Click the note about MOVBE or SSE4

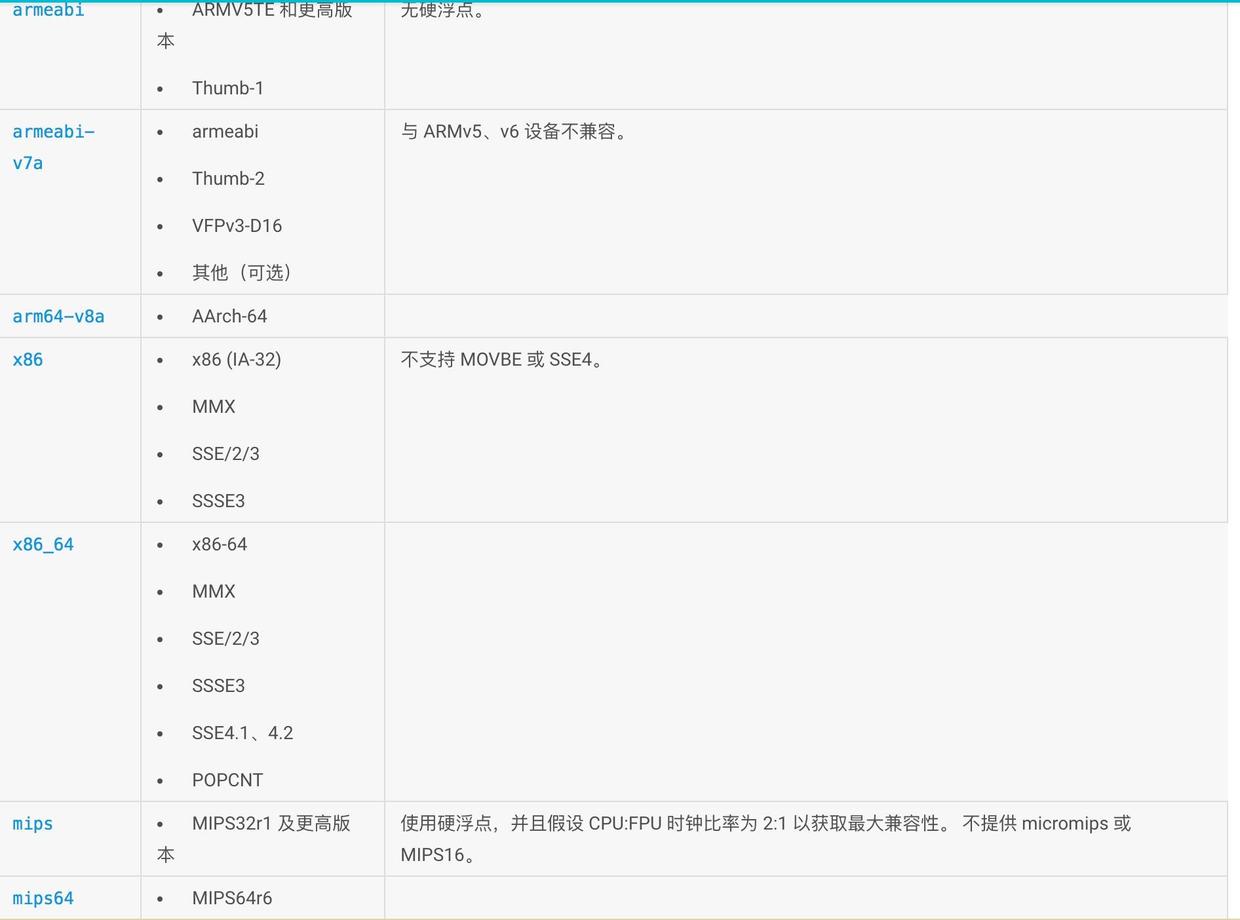tap(502, 360)
